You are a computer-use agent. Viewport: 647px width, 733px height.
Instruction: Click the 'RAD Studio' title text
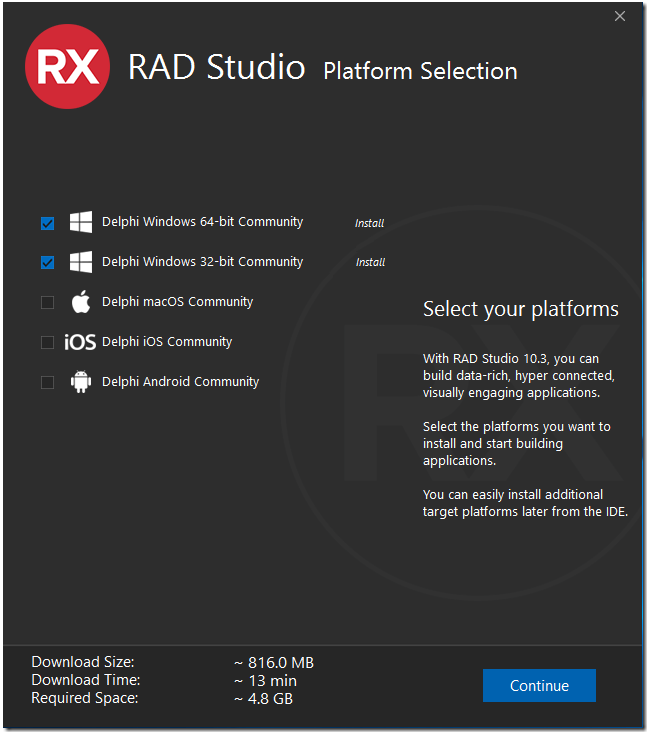coord(216,67)
